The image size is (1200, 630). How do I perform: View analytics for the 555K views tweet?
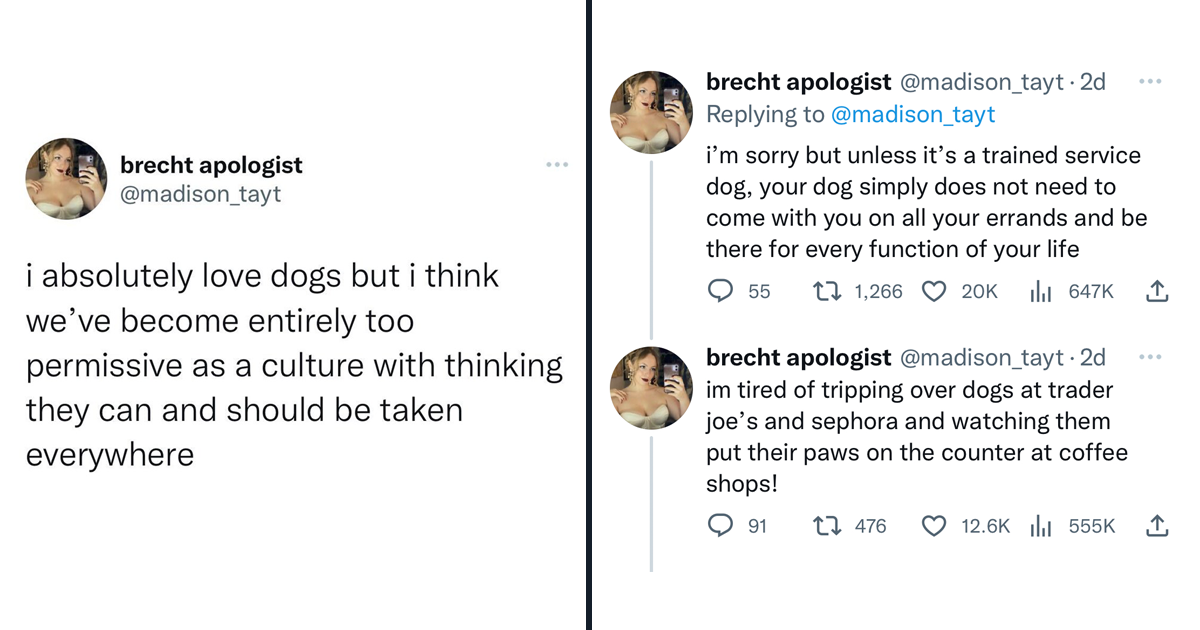coord(1040,525)
